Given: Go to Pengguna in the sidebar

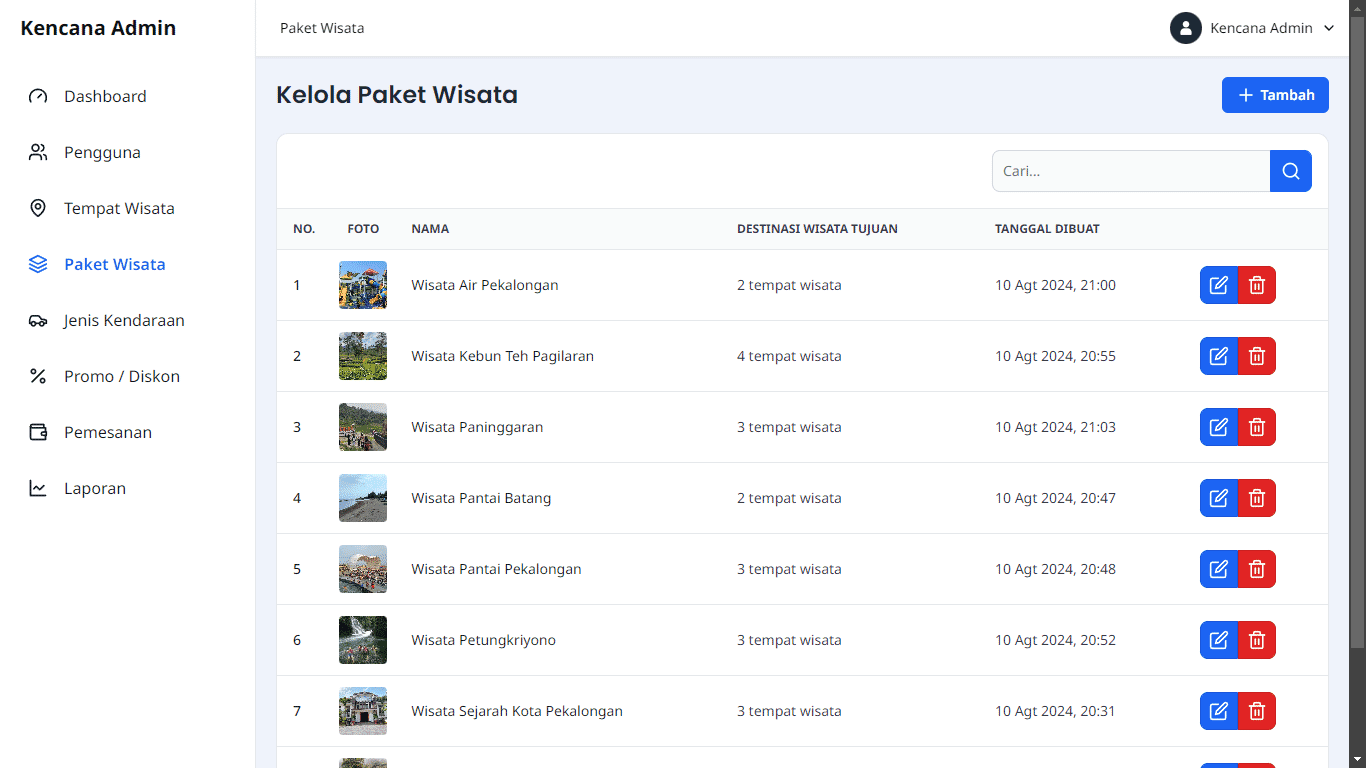Looking at the screenshot, I should pyautogui.click(x=102, y=153).
